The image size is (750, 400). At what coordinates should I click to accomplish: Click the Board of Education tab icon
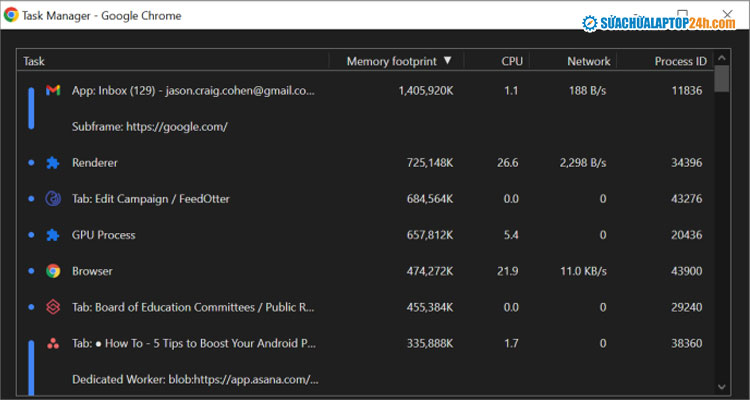point(53,307)
